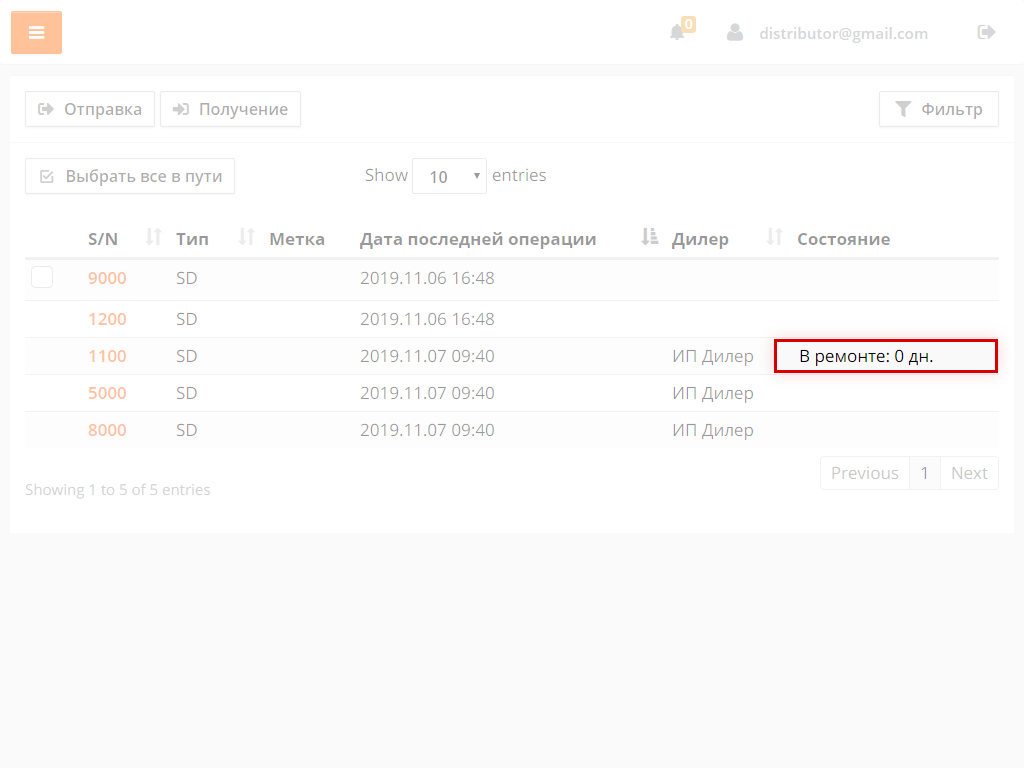
Task: Go to Previous page
Action: pyautogui.click(x=864, y=473)
